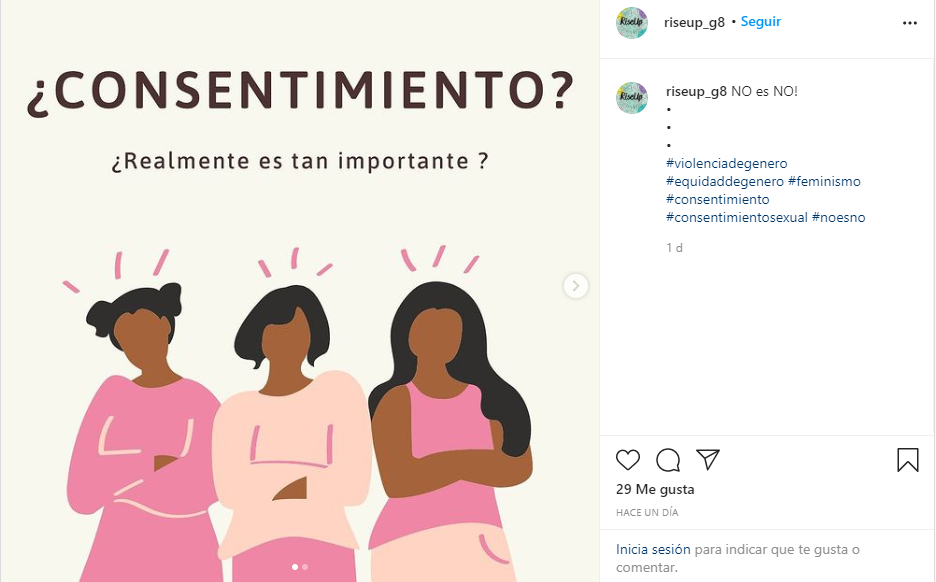
Task: Open the #equidaddegenero hashtag
Action: tap(725, 181)
